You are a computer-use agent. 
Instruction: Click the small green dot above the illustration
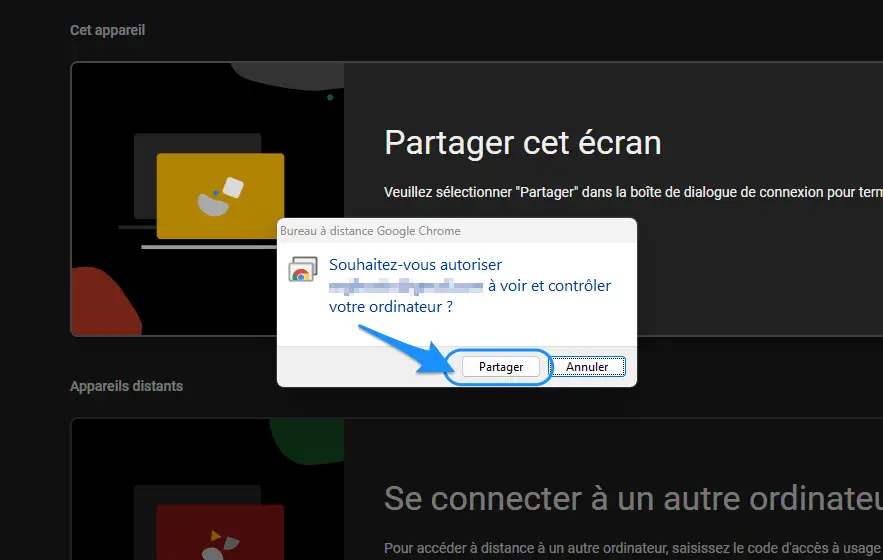pos(330,97)
